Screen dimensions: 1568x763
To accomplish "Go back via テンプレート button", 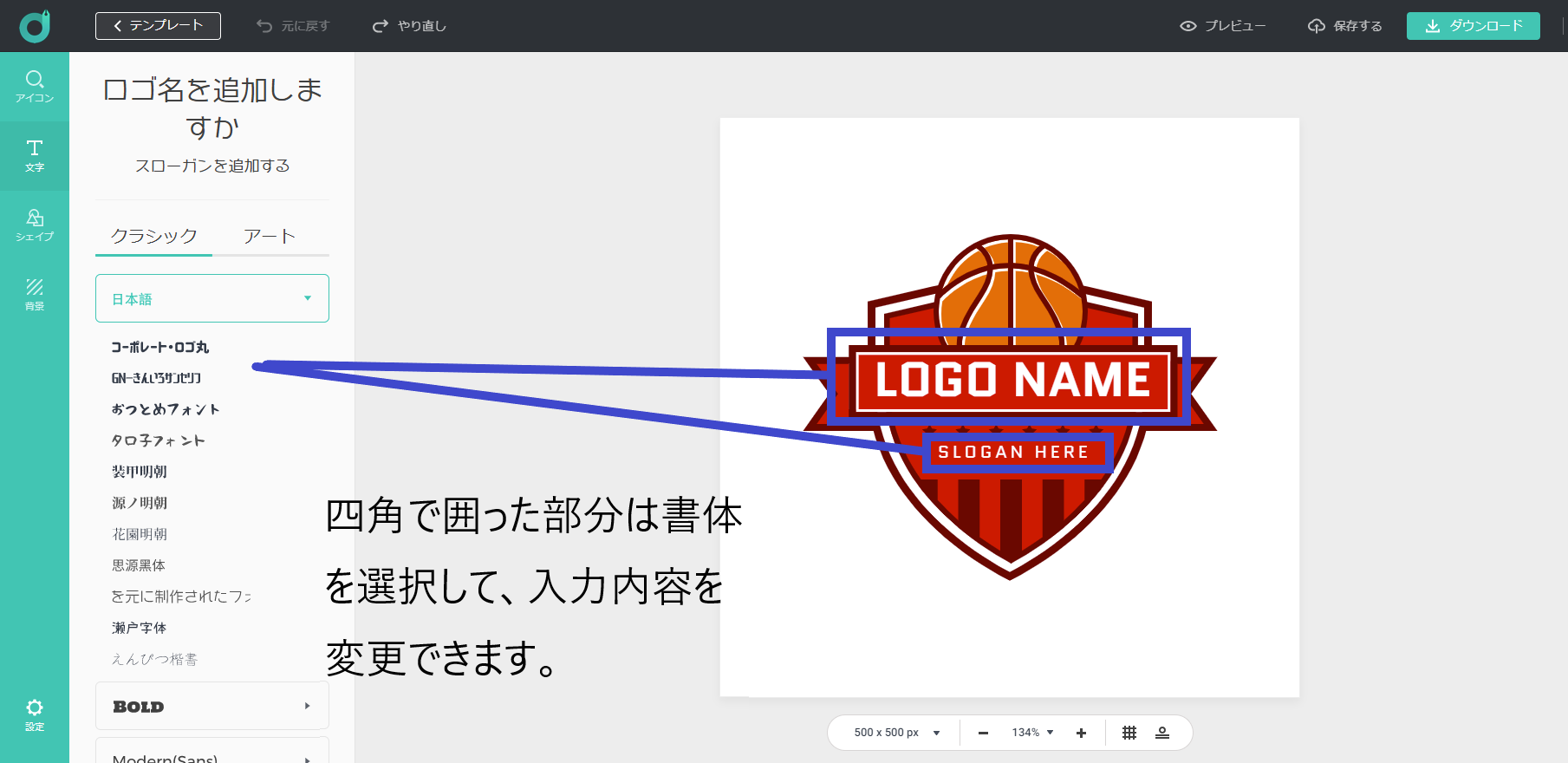I will coord(158,26).
